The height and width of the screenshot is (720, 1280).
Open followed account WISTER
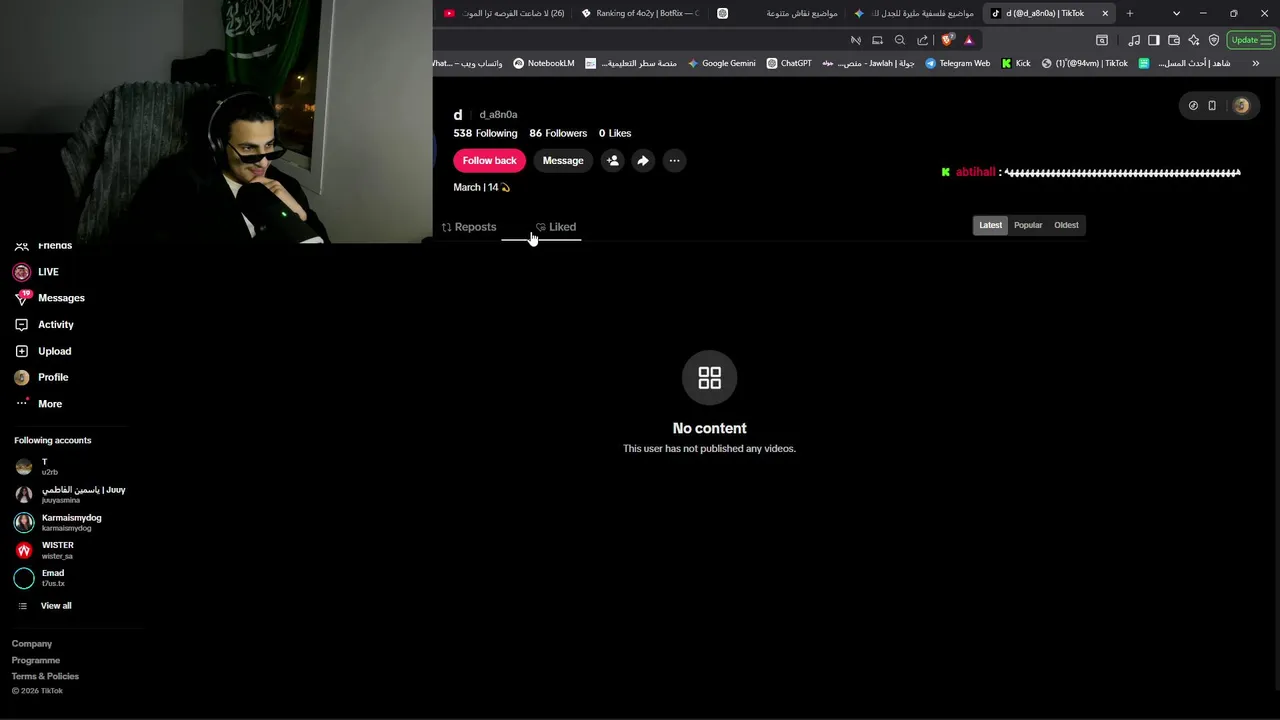[x=44, y=550]
